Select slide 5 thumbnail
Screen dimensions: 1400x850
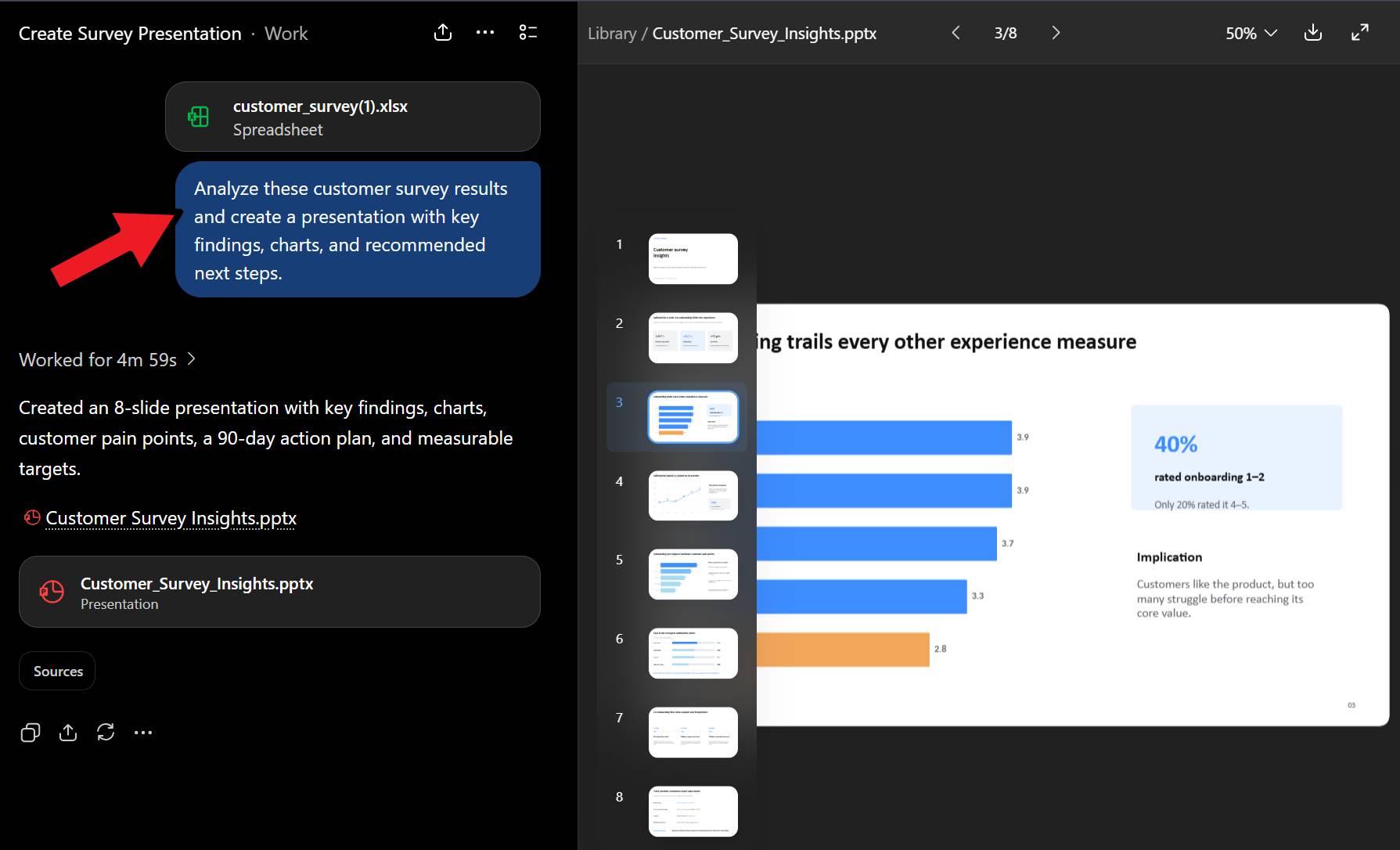coord(693,574)
